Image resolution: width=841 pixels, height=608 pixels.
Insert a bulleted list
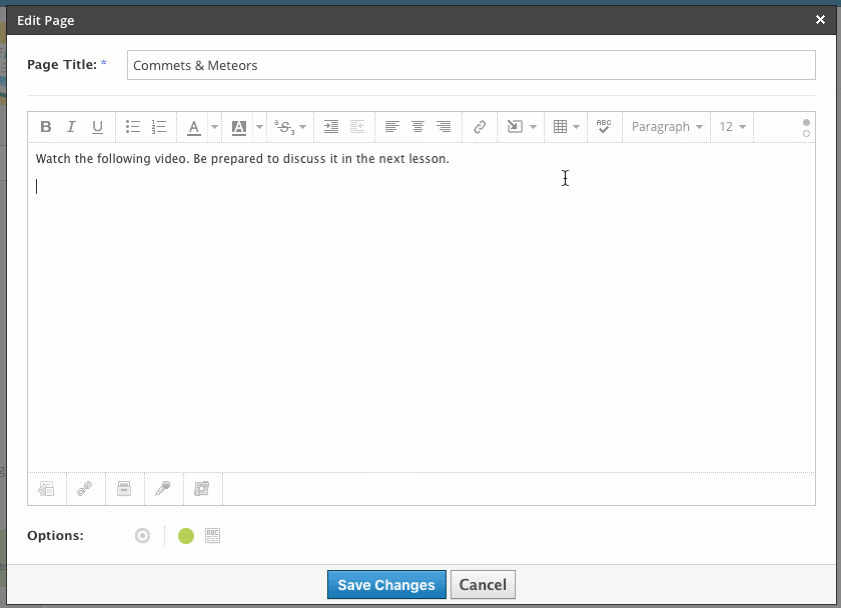point(132,127)
